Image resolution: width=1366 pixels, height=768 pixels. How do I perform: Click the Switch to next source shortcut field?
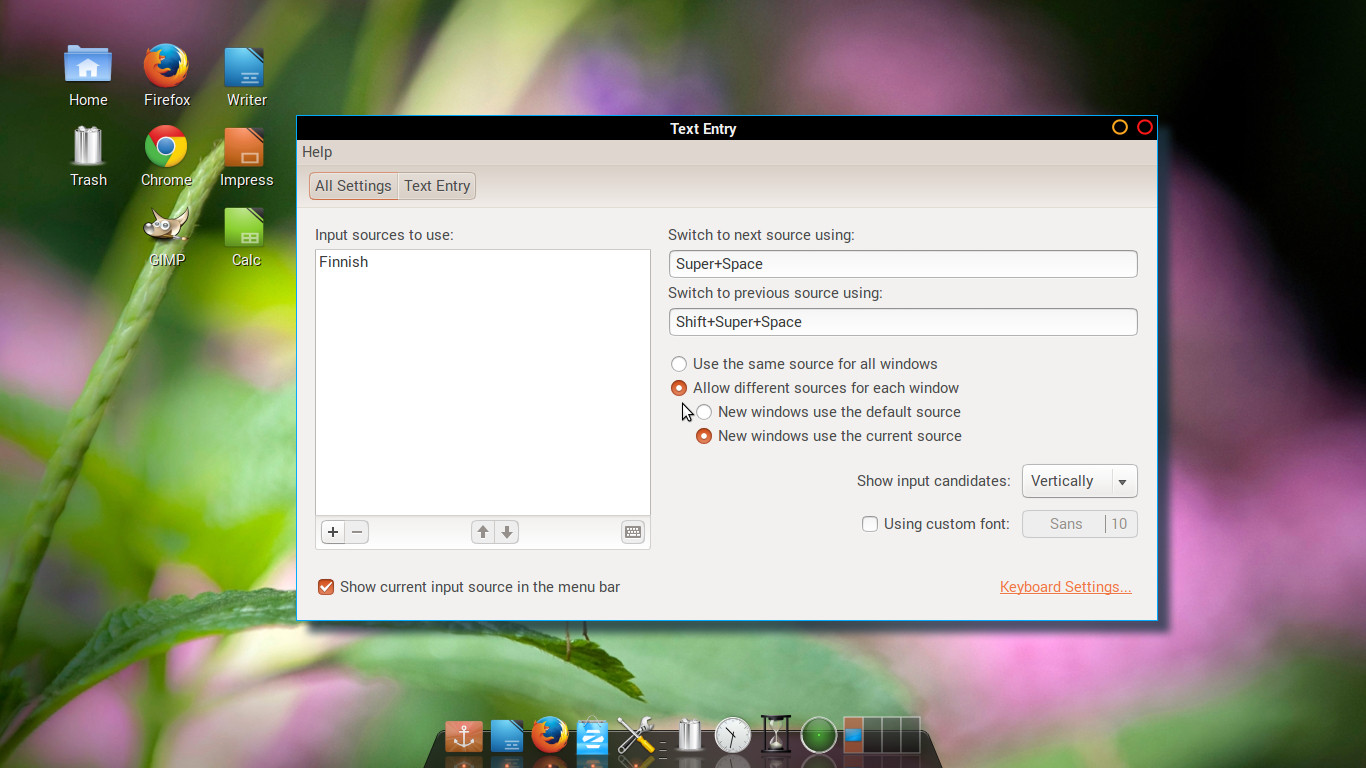tap(902, 264)
